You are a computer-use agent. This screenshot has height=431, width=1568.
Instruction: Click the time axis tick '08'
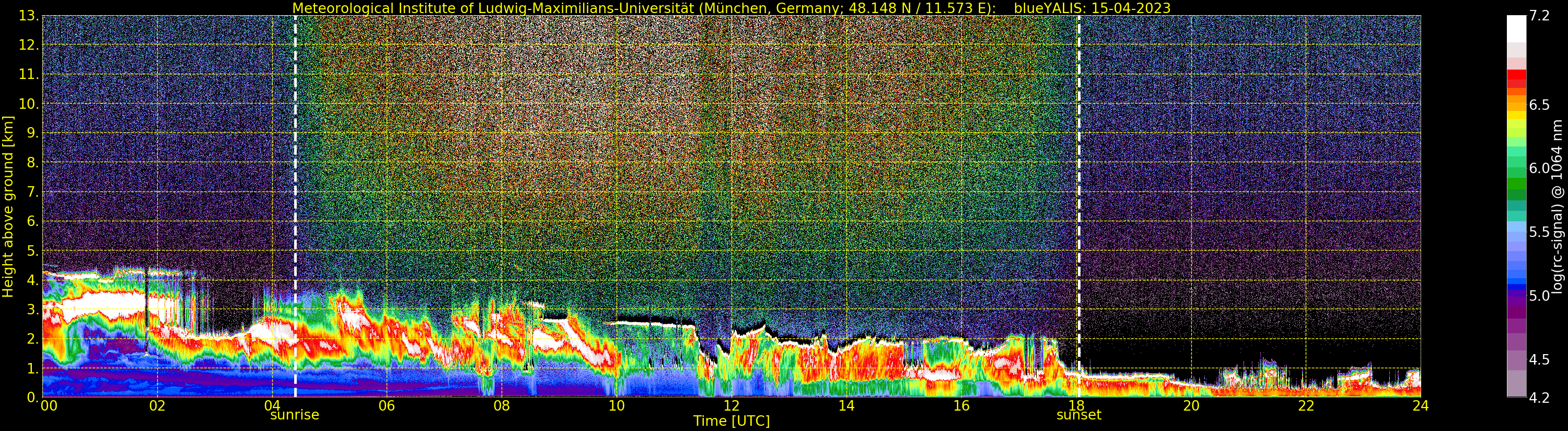502,406
